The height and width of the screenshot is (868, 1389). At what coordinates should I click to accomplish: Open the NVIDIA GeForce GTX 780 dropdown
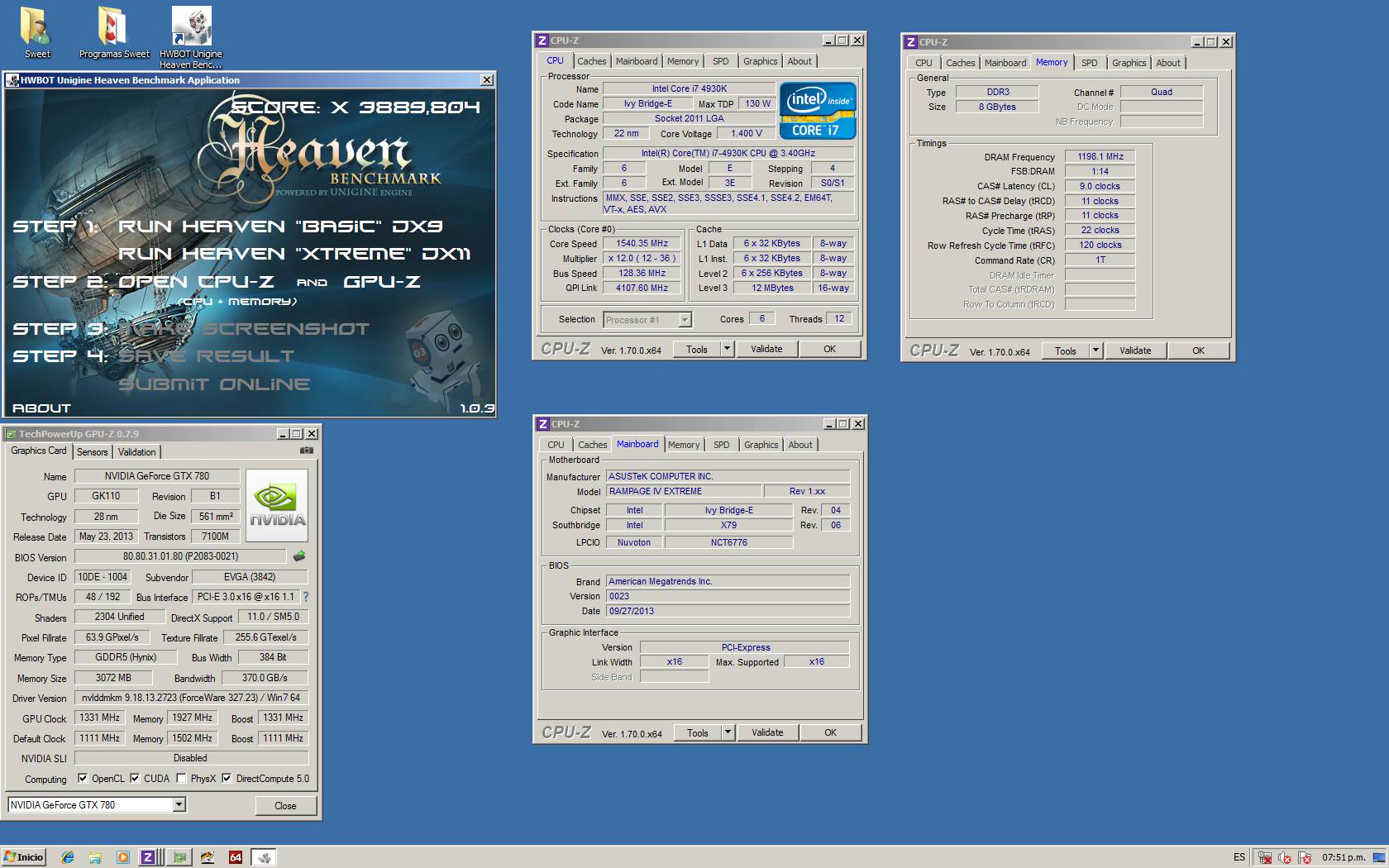(179, 804)
